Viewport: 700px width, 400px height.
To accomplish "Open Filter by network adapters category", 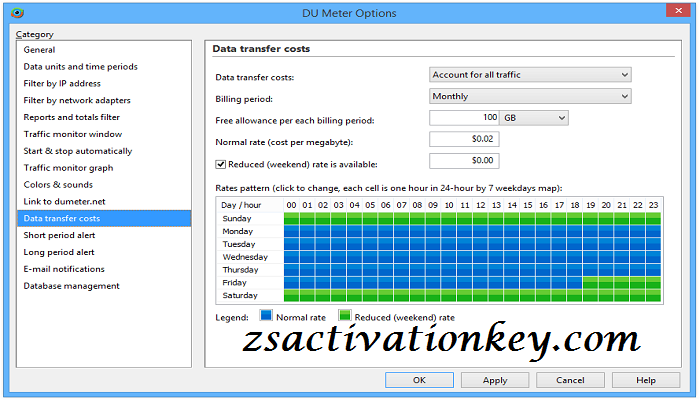I will (x=104, y=100).
